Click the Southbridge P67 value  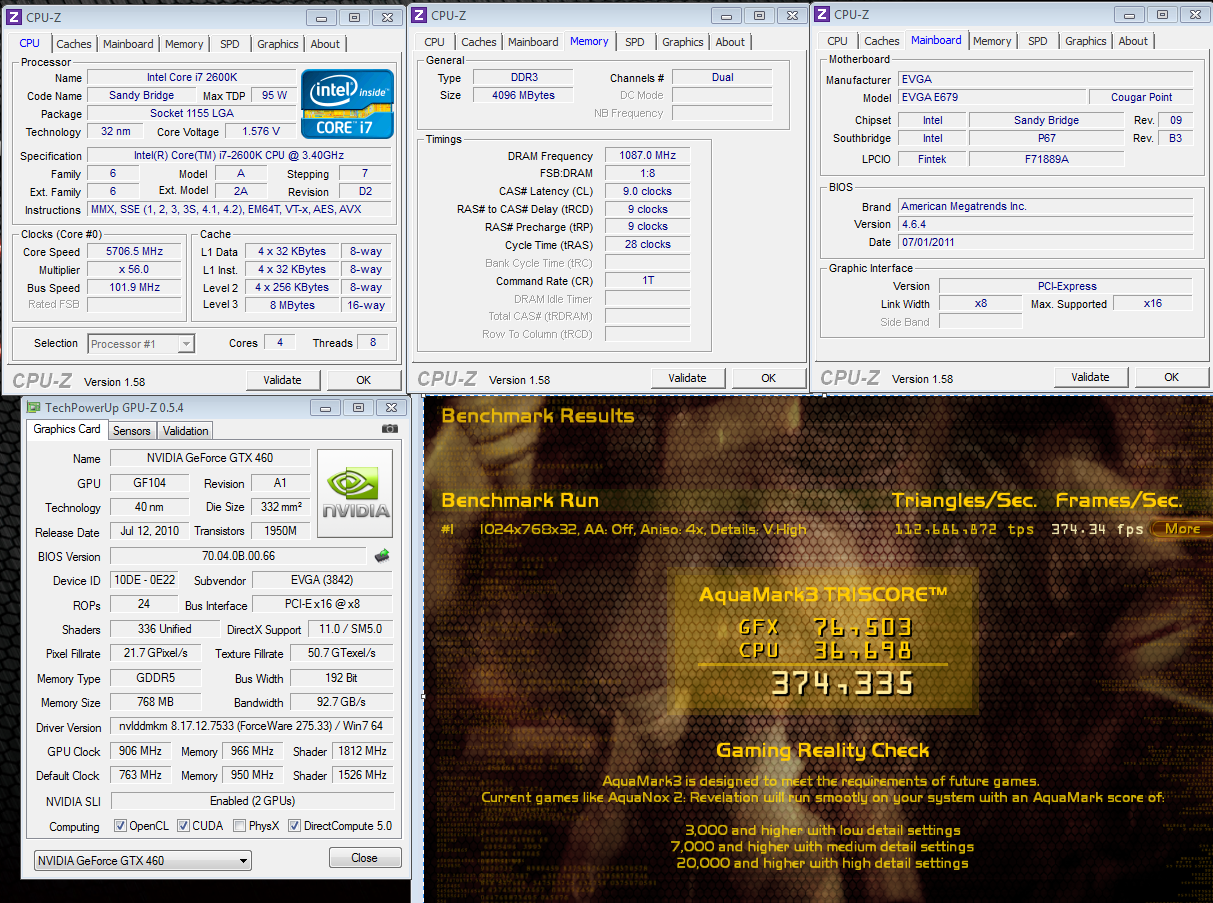click(x=1046, y=138)
